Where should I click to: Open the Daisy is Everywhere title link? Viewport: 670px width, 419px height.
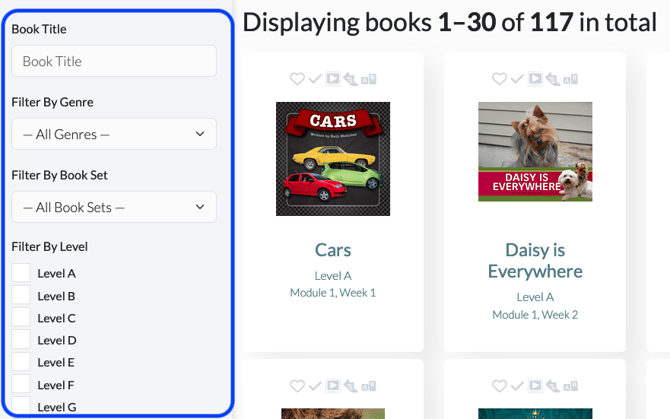pyautogui.click(x=535, y=260)
